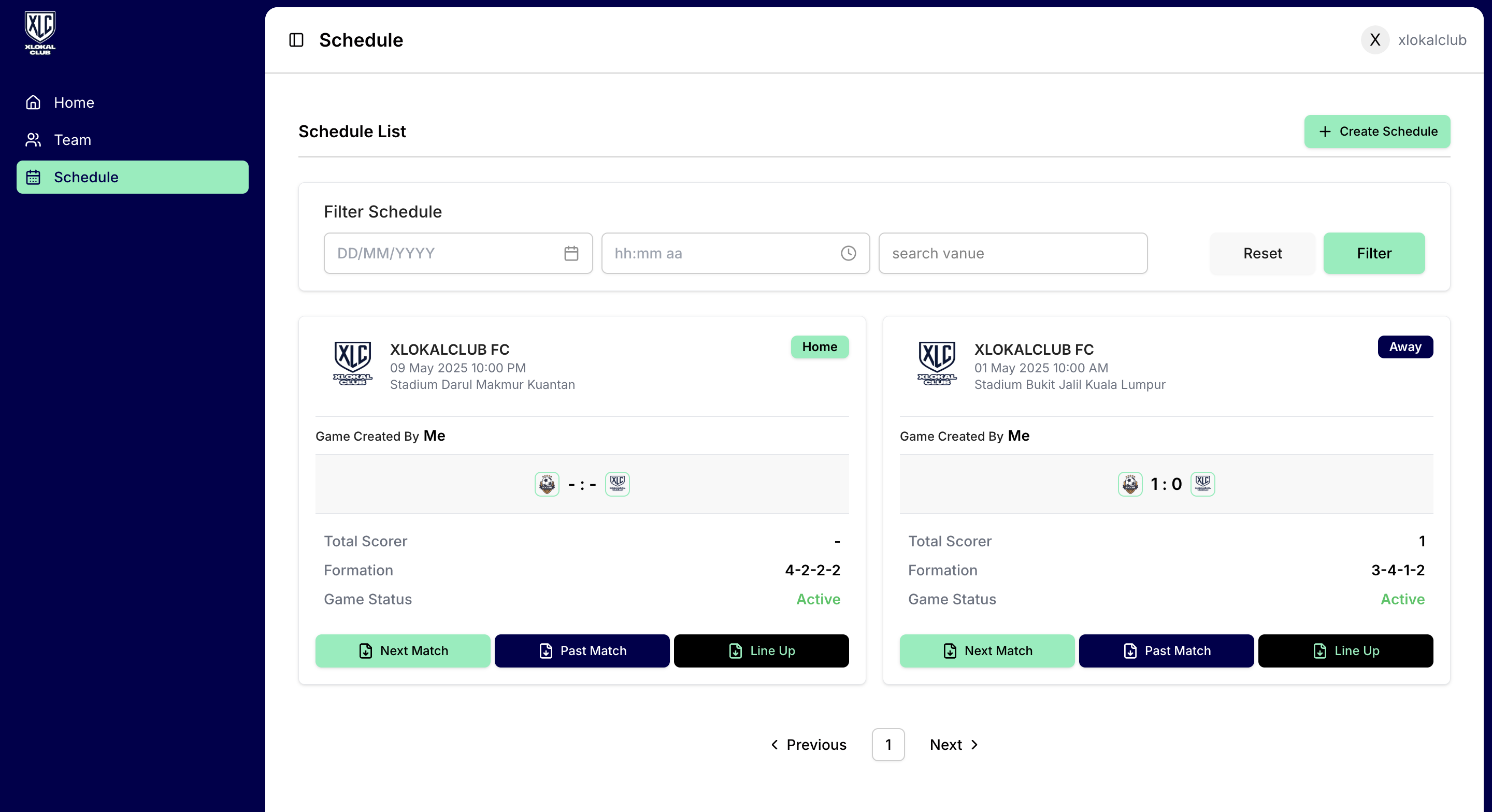Click Next Match on the Home card
This screenshot has height=812, width=1492.
tap(403, 650)
